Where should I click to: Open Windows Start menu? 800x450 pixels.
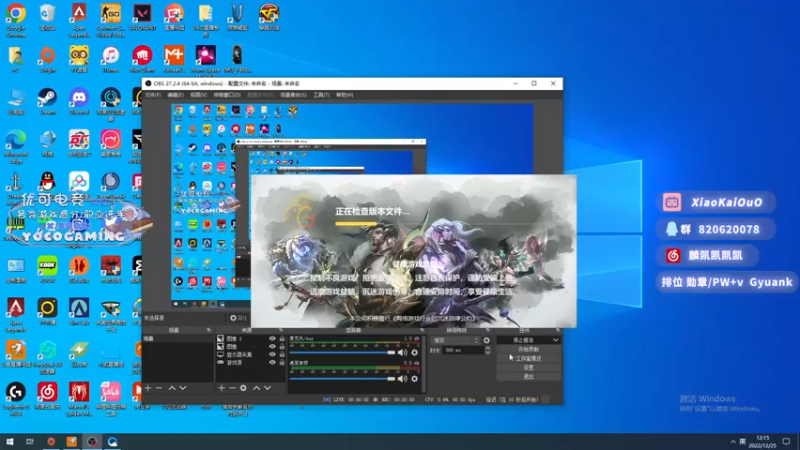pyautogui.click(x=10, y=441)
